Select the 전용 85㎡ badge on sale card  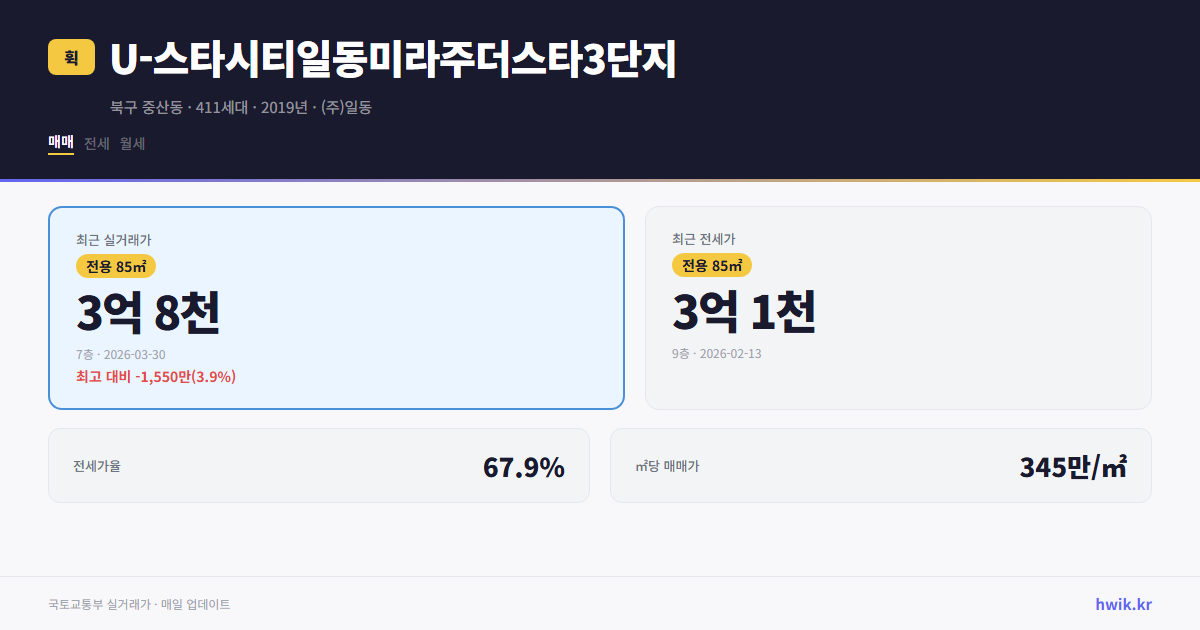114,266
